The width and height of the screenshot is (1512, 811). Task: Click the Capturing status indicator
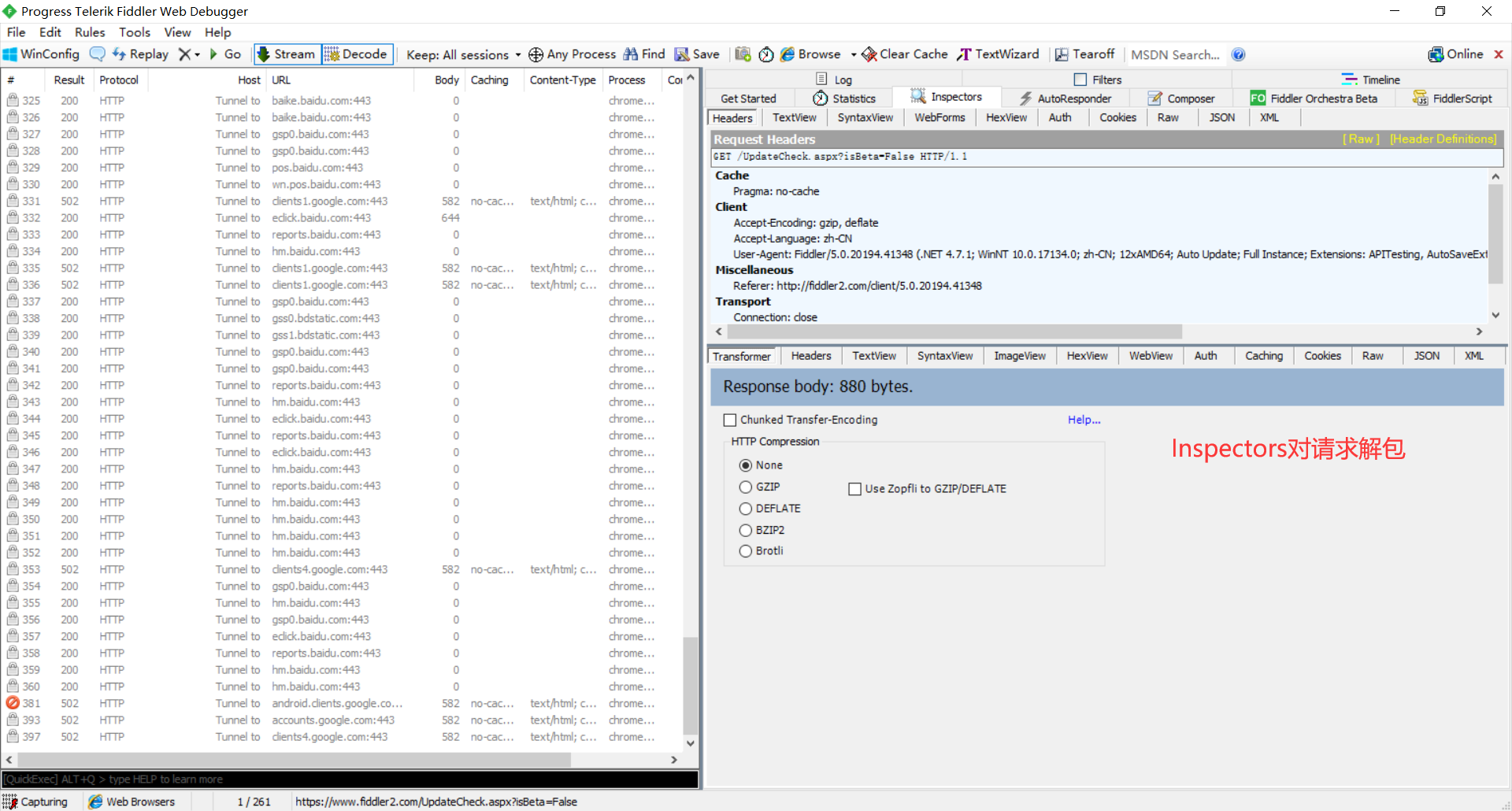tap(35, 802)
